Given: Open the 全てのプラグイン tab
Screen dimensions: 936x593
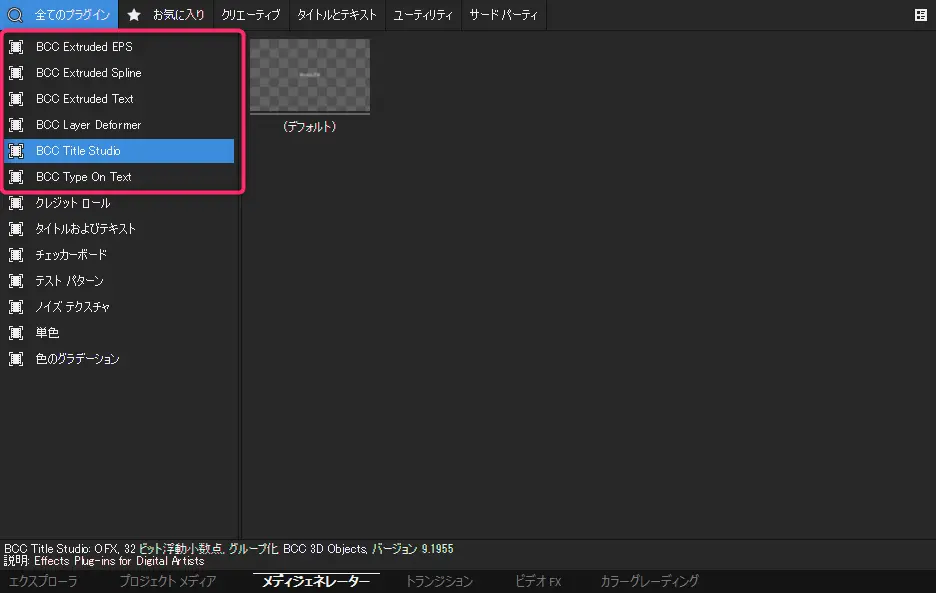Looking at the screenshot, I should 59,15.
